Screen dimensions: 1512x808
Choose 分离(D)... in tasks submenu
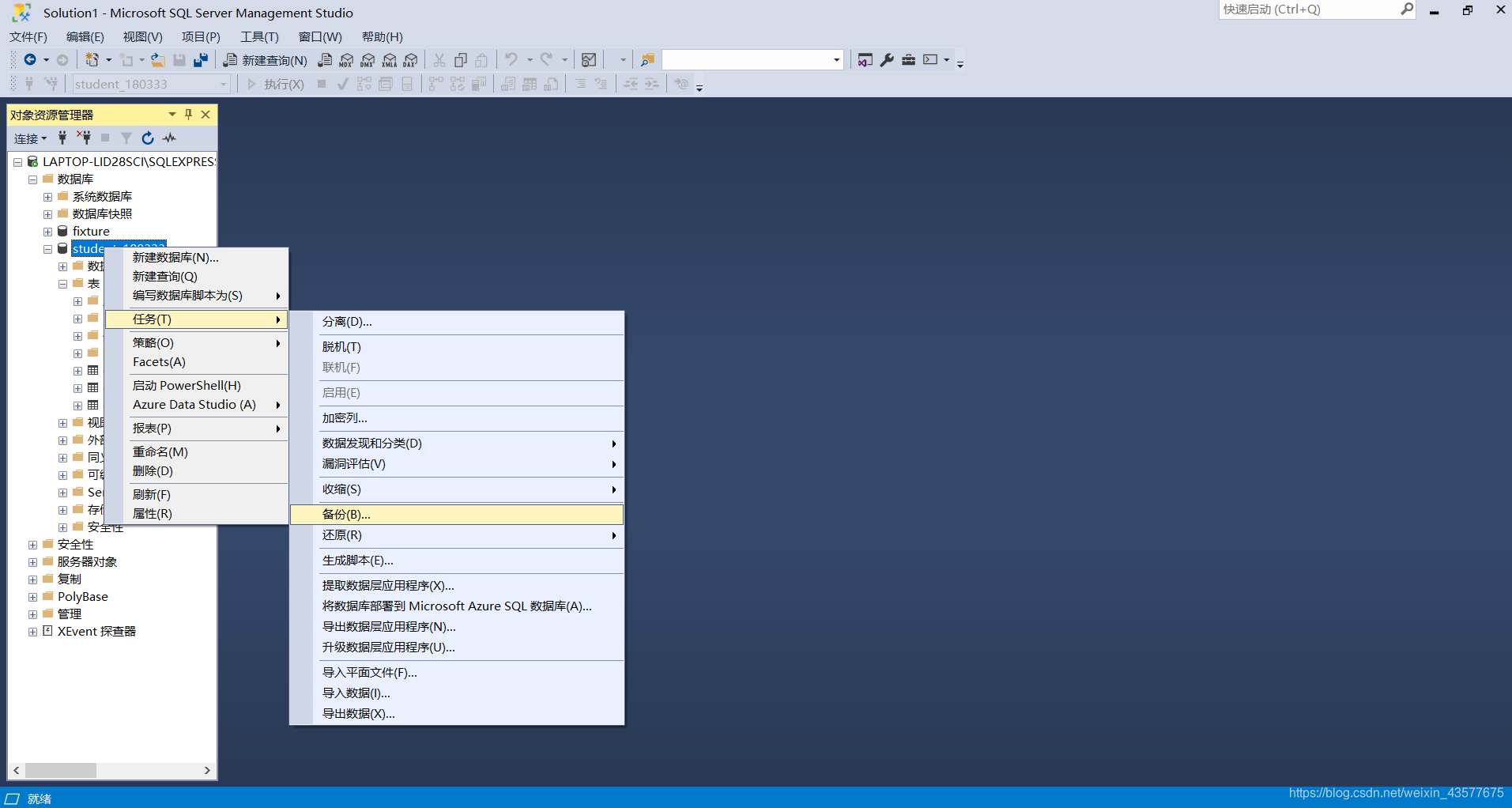[x=457, y=322]
